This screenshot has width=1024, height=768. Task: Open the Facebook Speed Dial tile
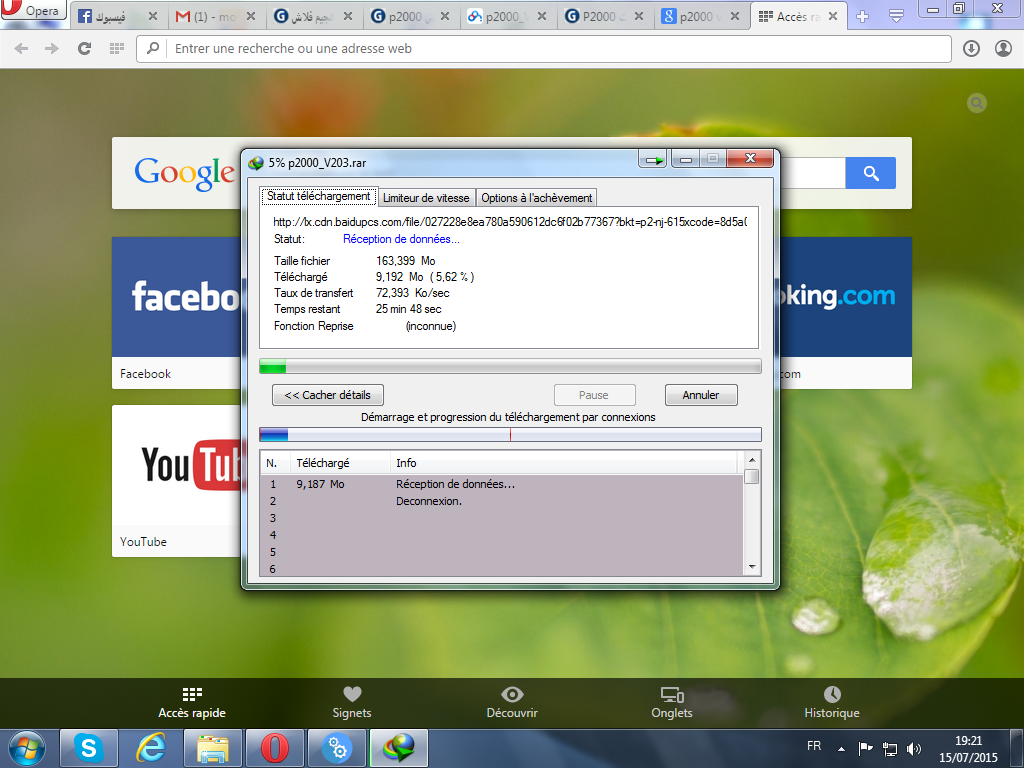coord(176,313)
